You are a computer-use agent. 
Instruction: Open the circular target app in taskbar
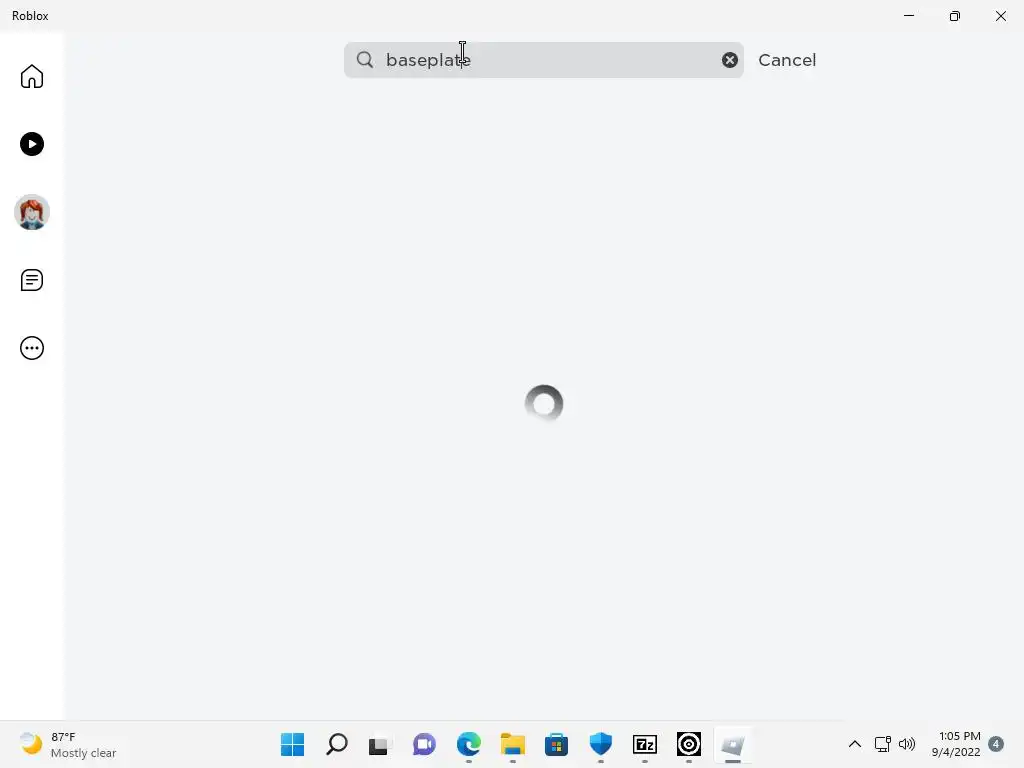pyautogui.click(x=689, y=744)
